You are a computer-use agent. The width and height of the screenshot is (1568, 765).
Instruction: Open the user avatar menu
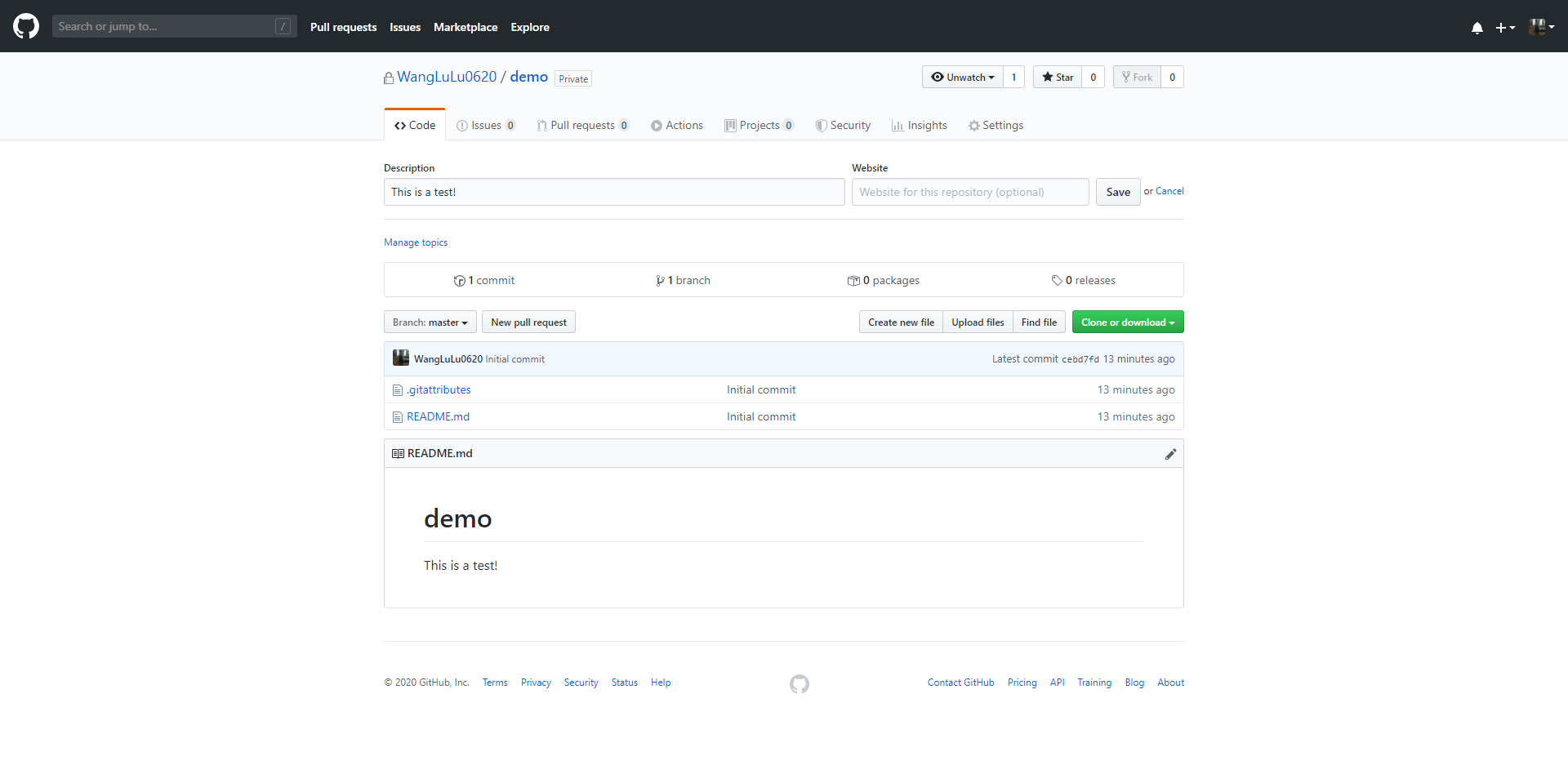[1541, 27]
